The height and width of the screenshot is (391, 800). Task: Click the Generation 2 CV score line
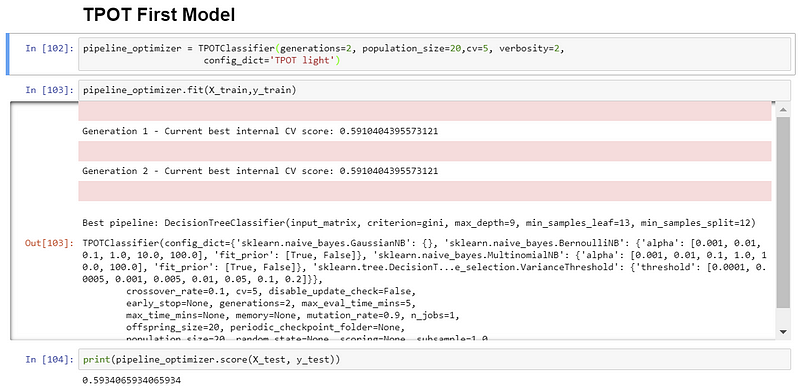pos(260,171)
